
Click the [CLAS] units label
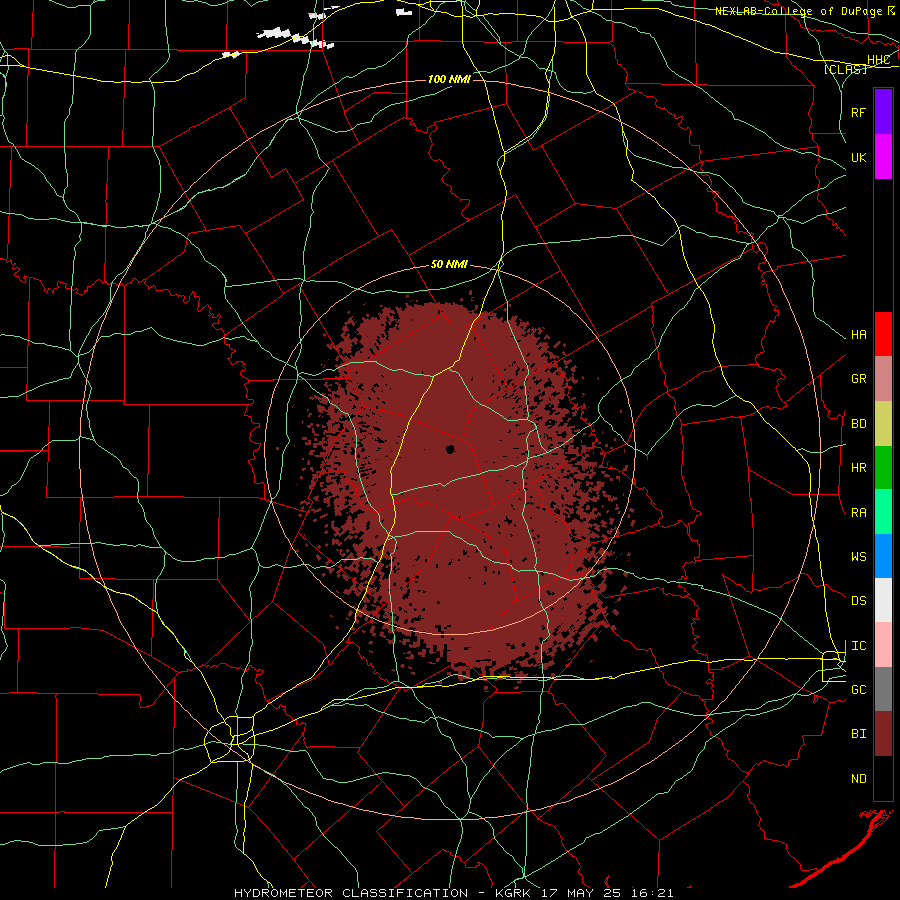coord(845,69)
